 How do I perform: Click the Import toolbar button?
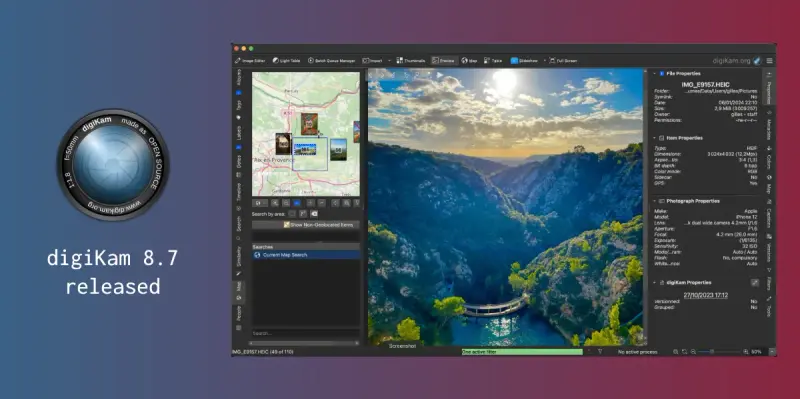(x=372, y=61)
